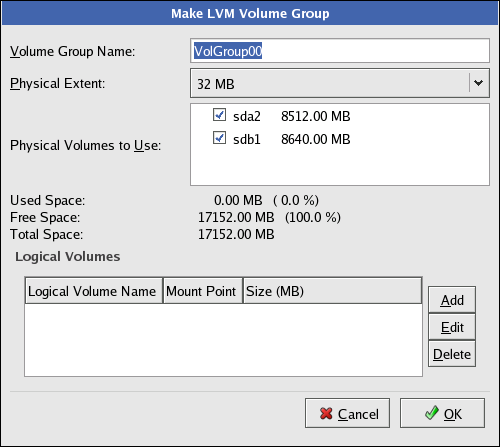Sort by Logical Volume Name column
The image size is (500, 447).
[x=94, y=291]
